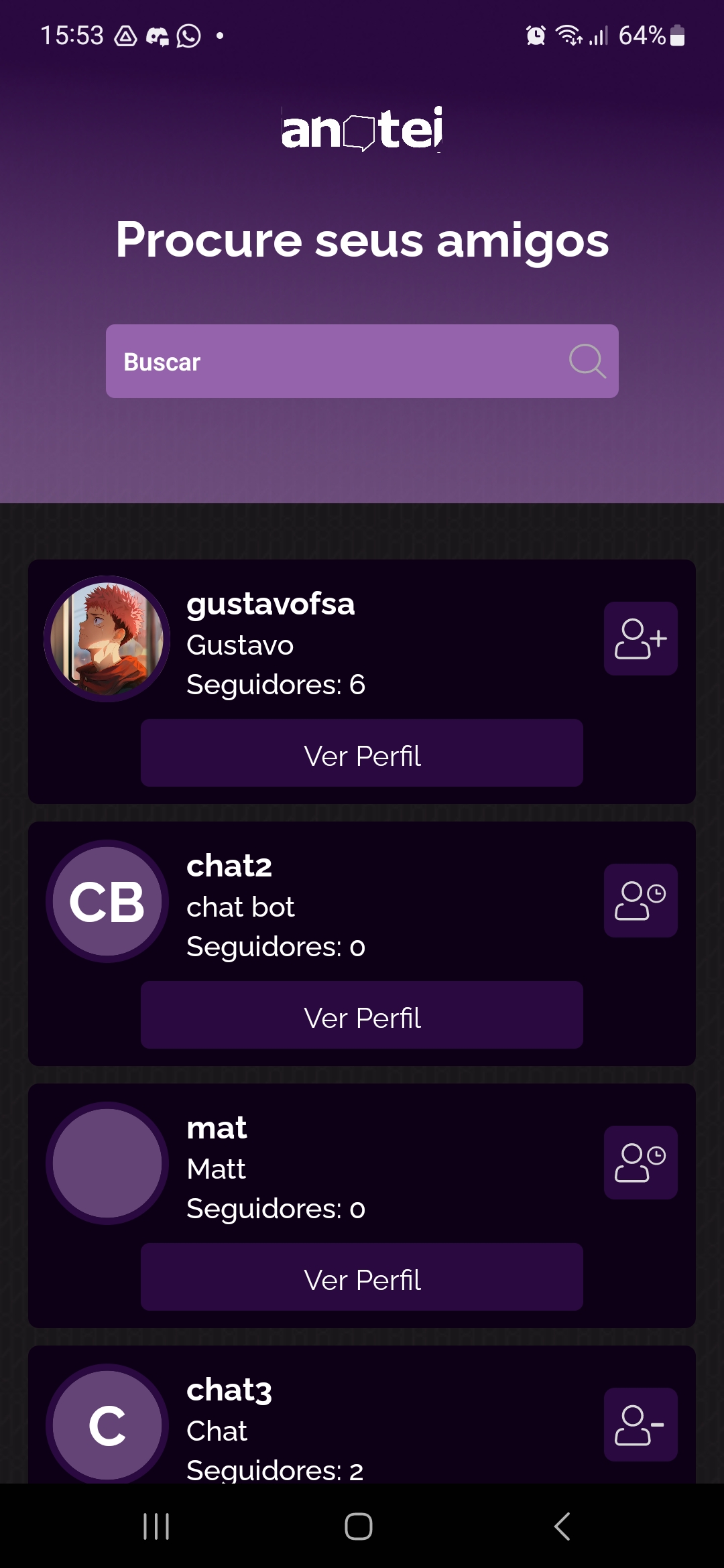Cancel pending follow request for chat2
Image resolution: width=724 pixels, height=1568 pixels.
pyautogui.click(x=640, y=901)
